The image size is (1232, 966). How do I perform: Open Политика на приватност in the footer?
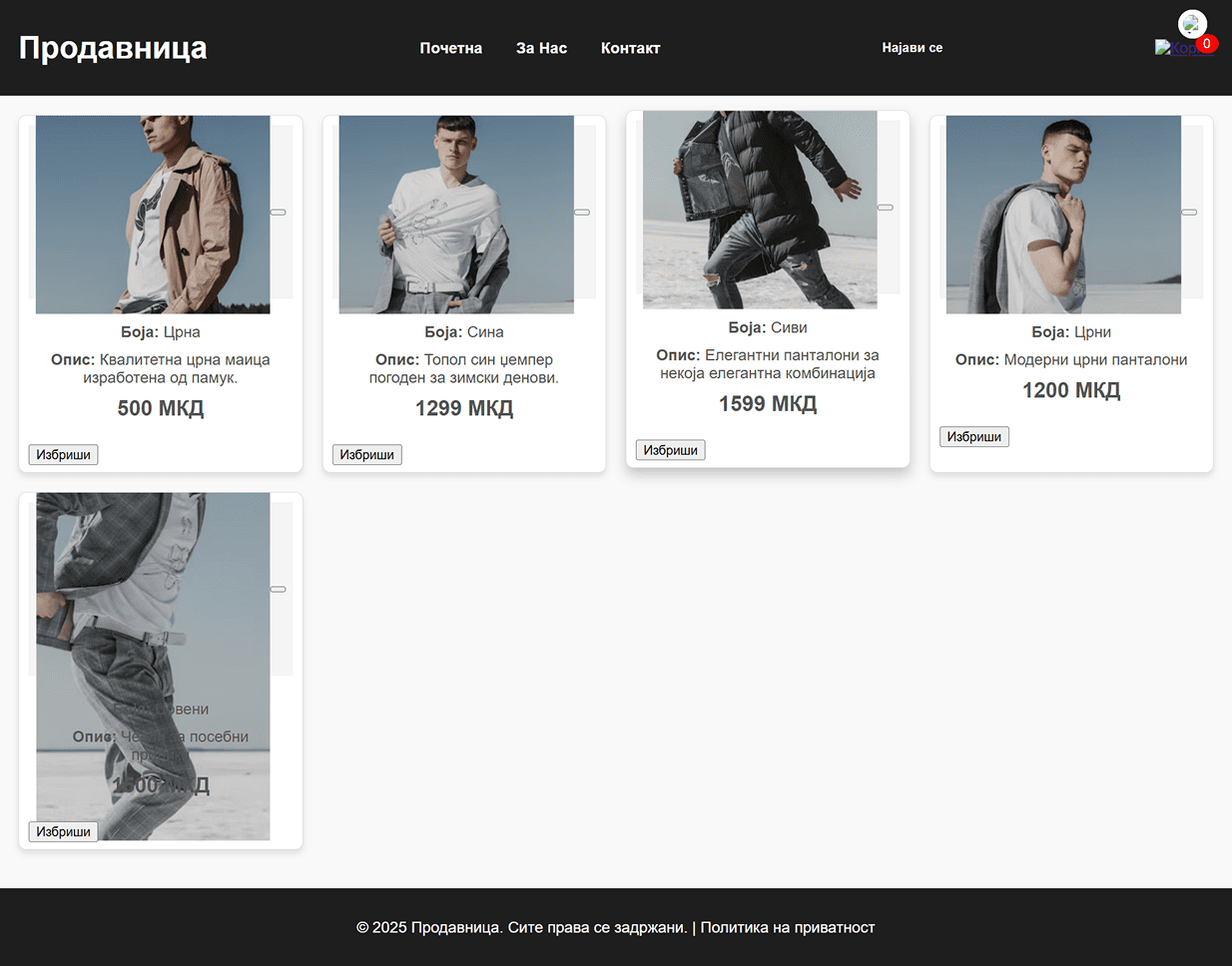[x=787, y=927]
